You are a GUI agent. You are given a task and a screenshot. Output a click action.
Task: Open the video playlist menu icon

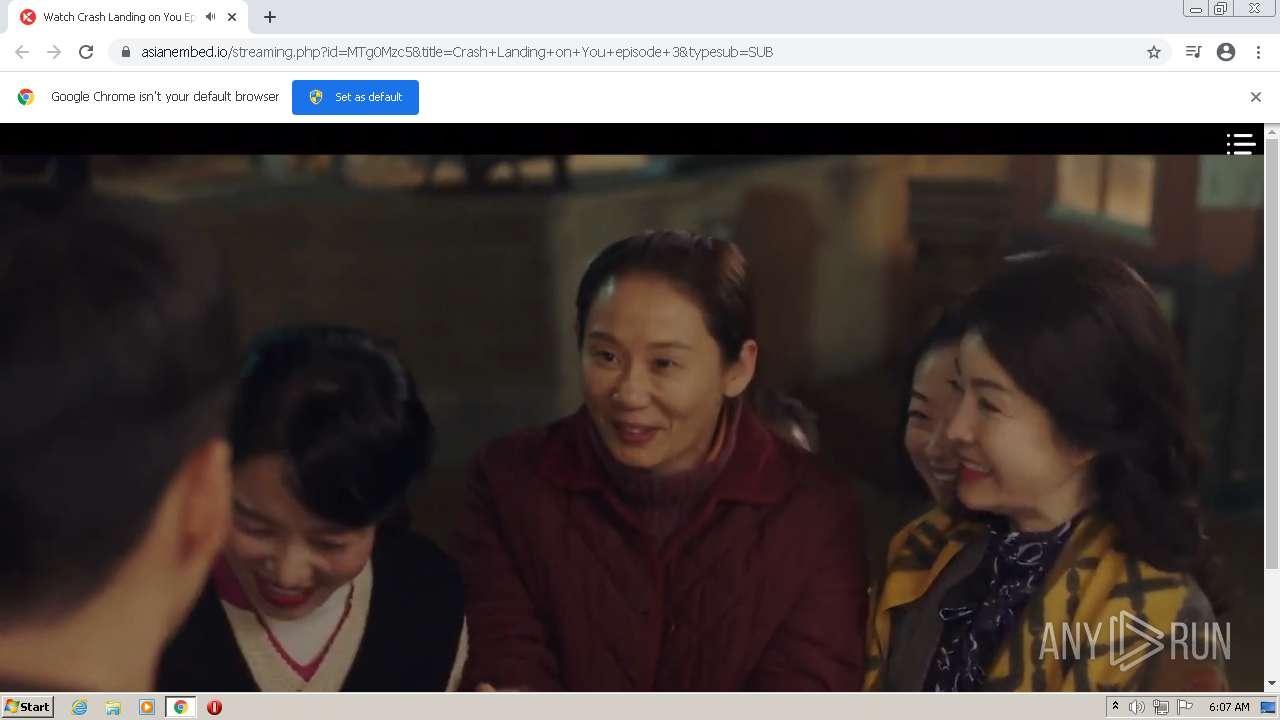[1241, 144]
